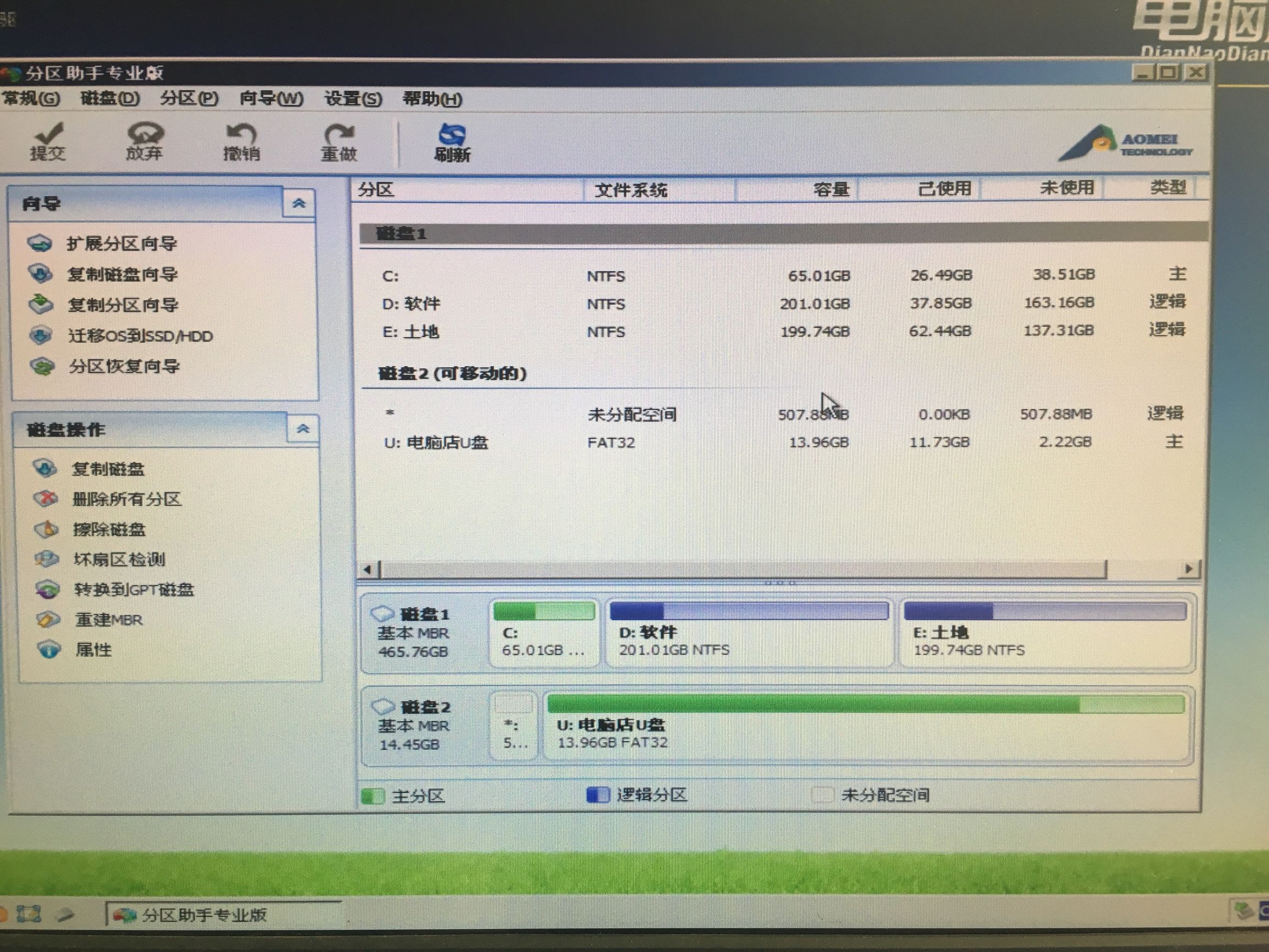Collapse the 磁盘操作 panel with its chevron
The height and width of the screenshot is (952, 1269).
[x=303, y=429]
